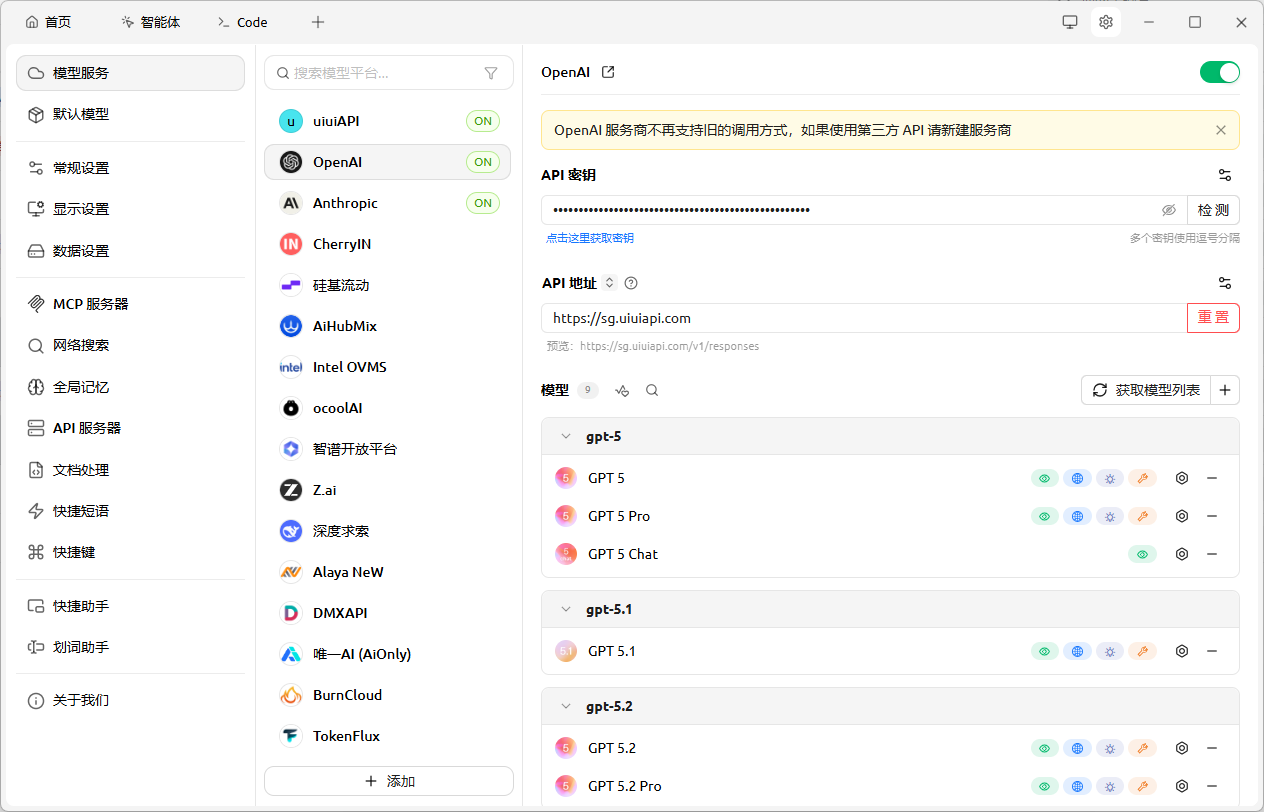Click the search models magnifier icon
The width and height of the screenshot is (1264, 812).
(652, 391)
